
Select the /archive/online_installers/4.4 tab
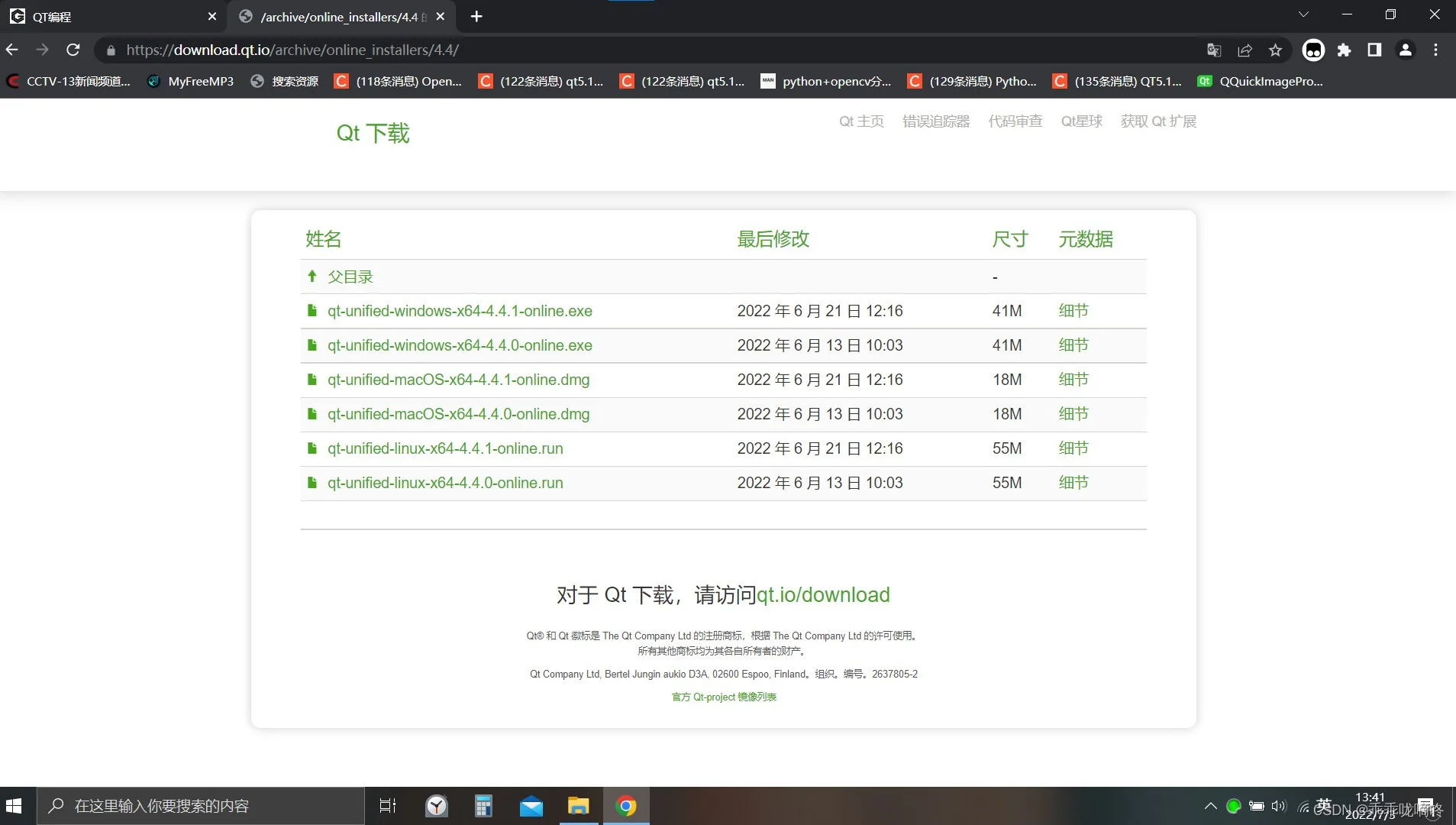click(341, 16)
